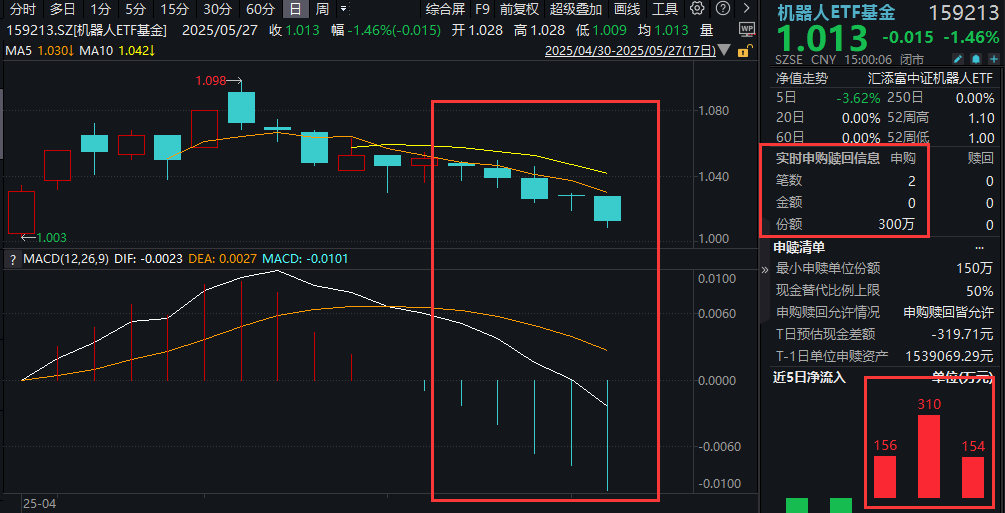Screen dimensions: 1005x513
Task: Click MACD indicator question mark icon
Action: pyautogui.click(x=13, y=260)
